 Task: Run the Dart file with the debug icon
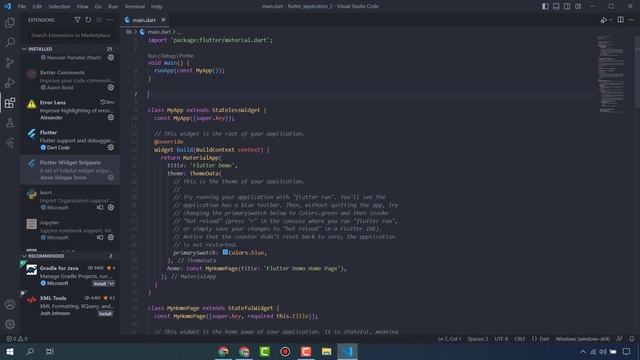pyautogui.click(x=604, y=20)
